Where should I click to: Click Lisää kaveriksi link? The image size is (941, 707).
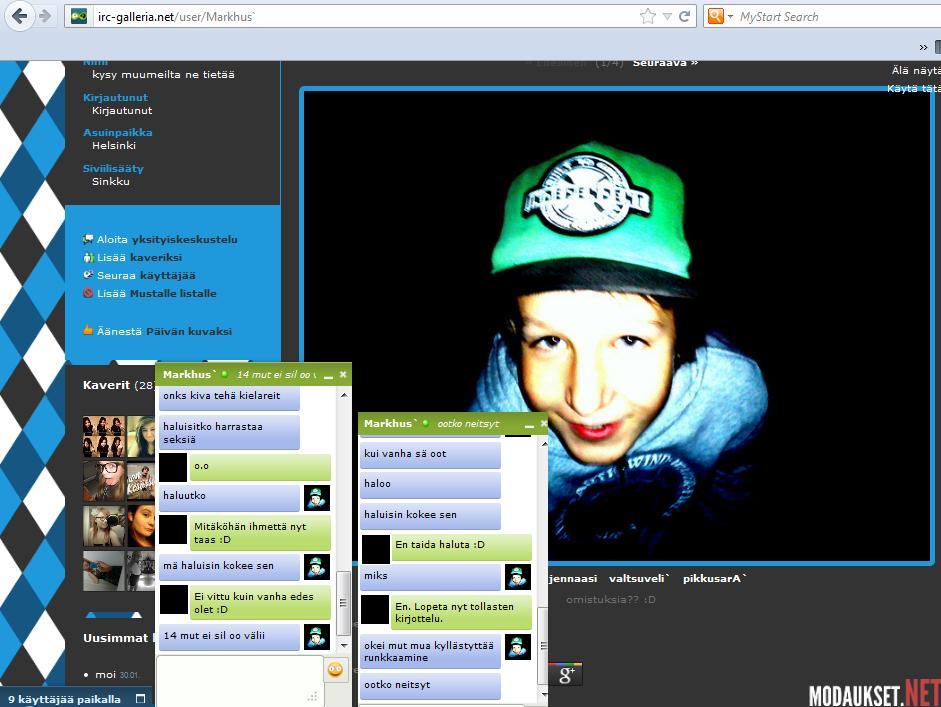coord(139,257)
